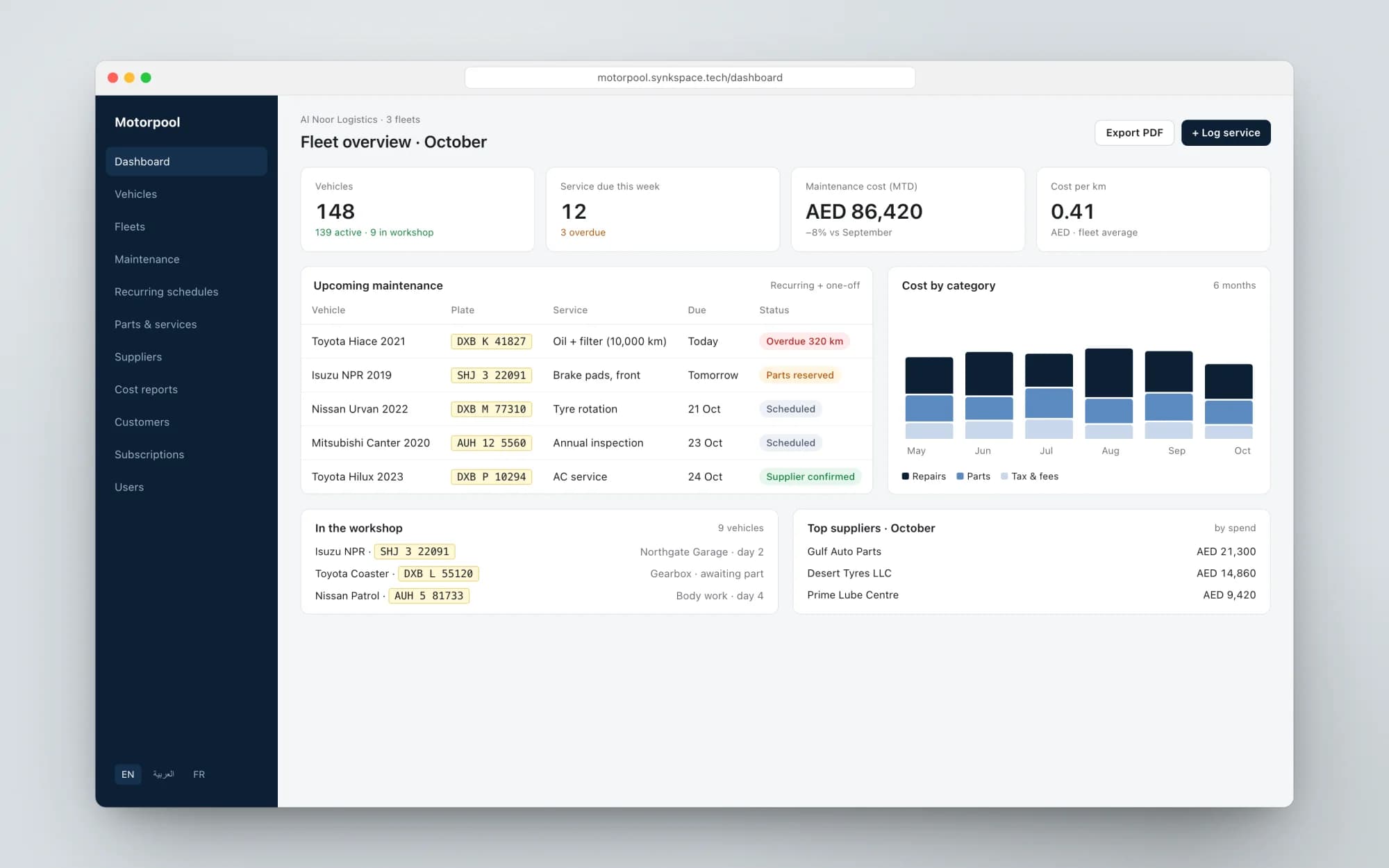Viewport: 1389px width, 868px height.
Task: Click Overdue 320 km status badge
Action: [x=804, y=342]
